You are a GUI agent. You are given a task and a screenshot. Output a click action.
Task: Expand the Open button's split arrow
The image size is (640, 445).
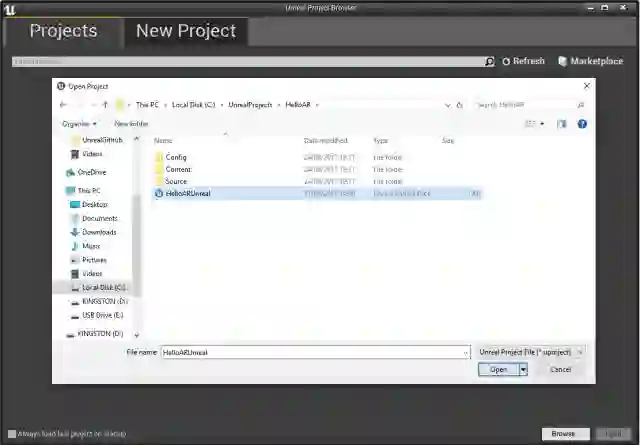(x=523, y=369)
